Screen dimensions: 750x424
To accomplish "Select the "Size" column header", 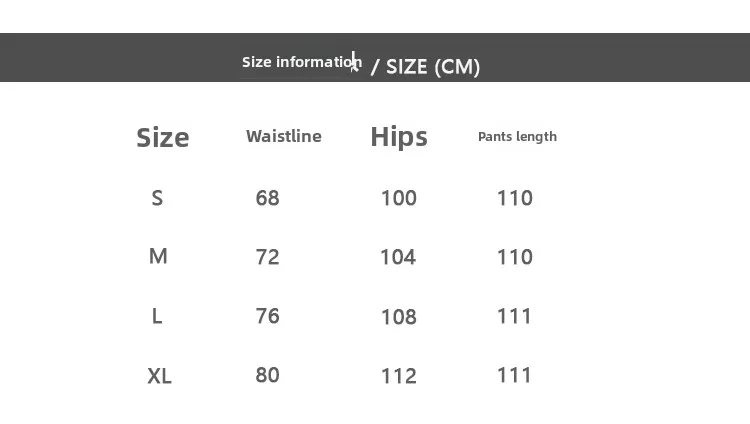I will coord(163,137).
